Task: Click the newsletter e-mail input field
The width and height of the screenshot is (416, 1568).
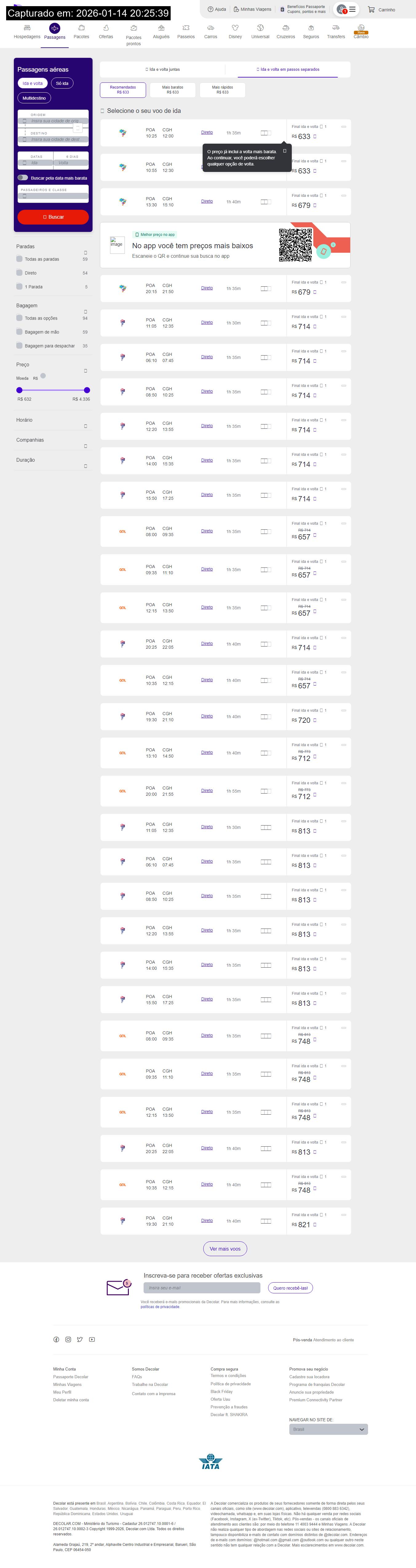Action: (x=202, y=1287)
